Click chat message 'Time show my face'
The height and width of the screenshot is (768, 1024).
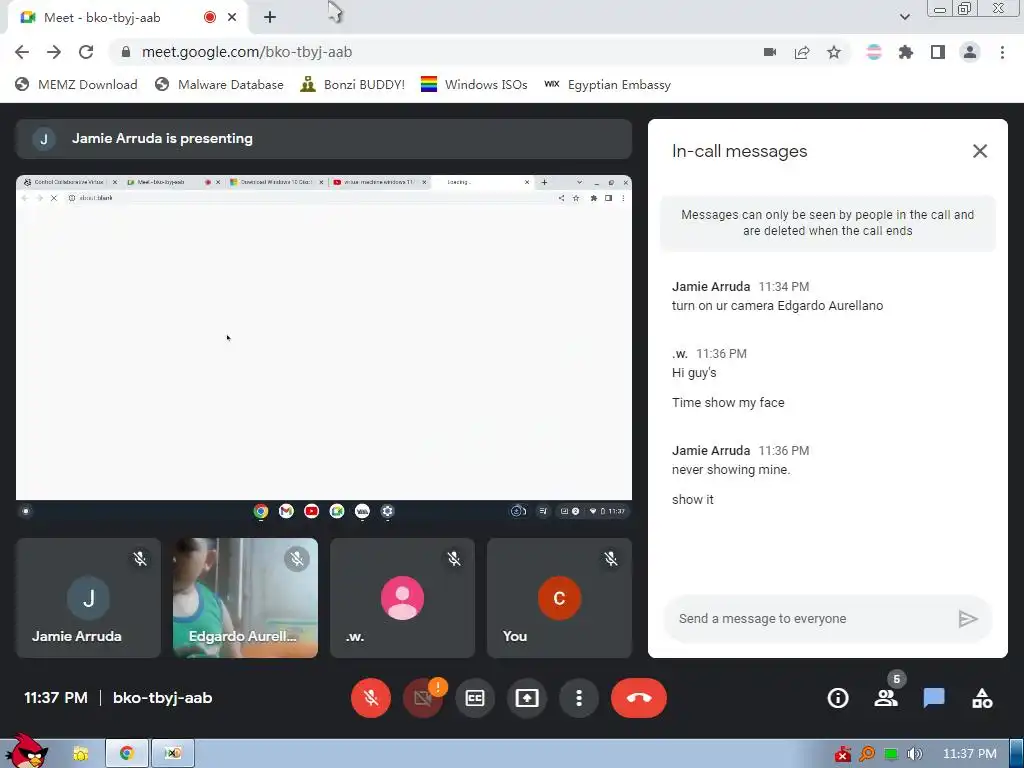728,403
